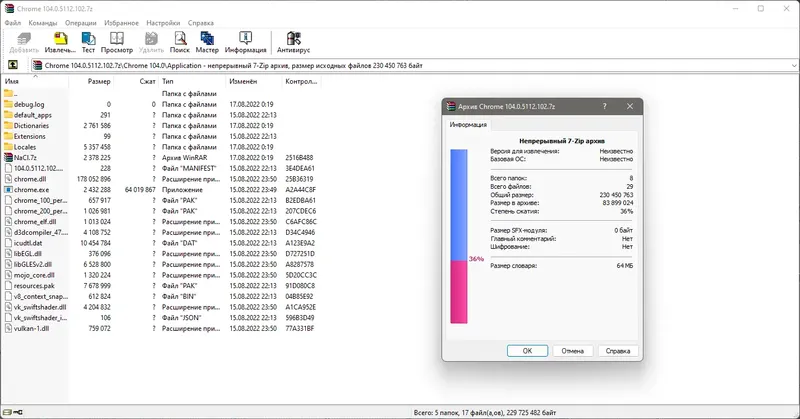Select the mojo_core.dll file row
Screen dimensions: 800x419
point(161,275)
